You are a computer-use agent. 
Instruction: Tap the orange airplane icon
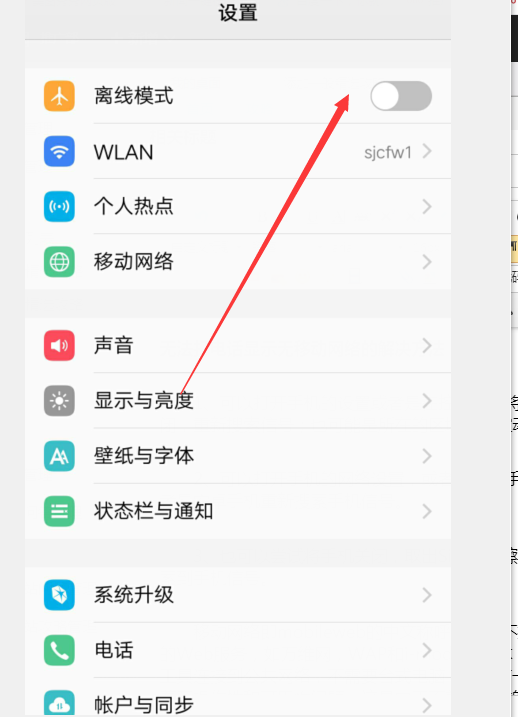[x=59, y=96]
